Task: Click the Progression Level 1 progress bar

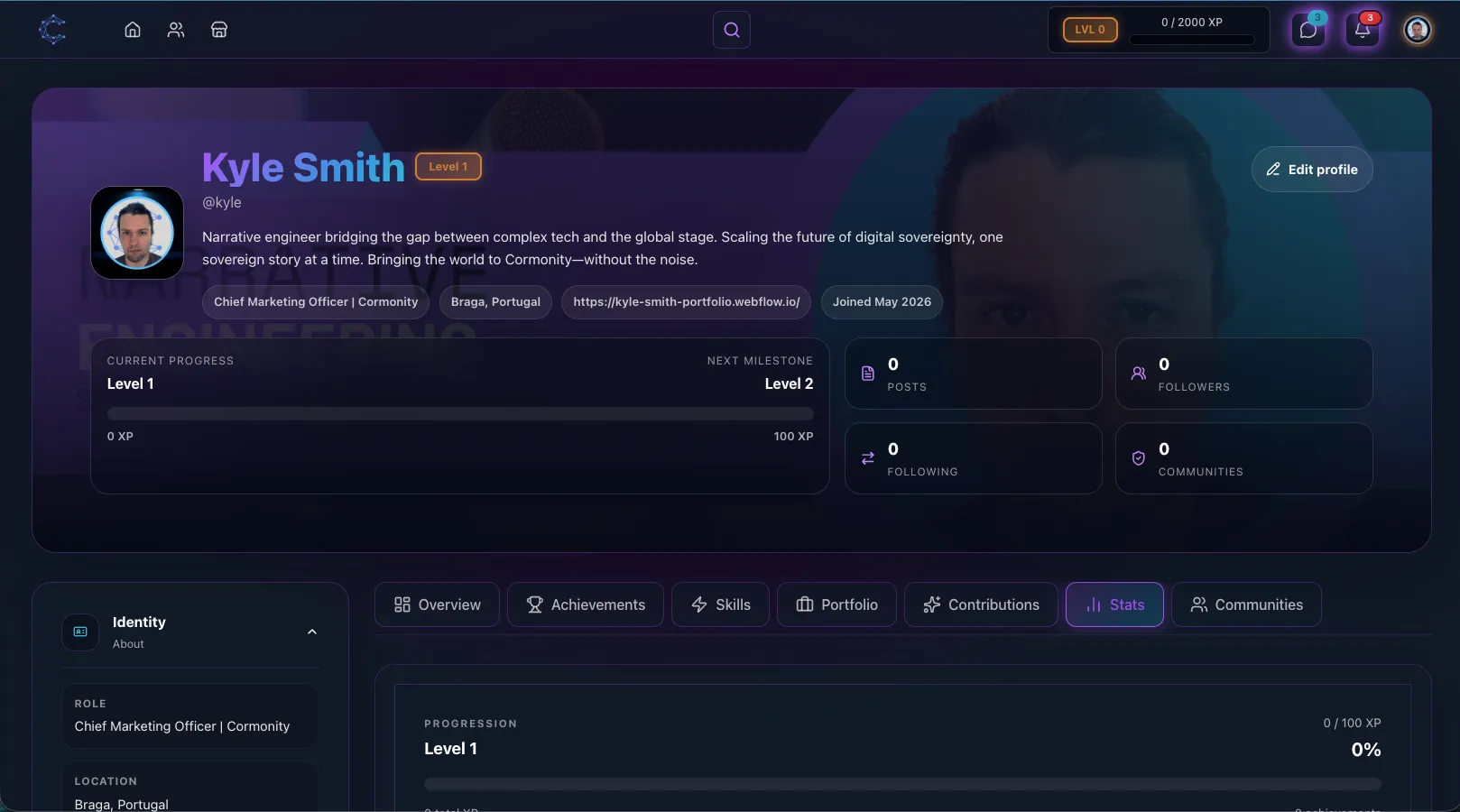Action: tap(902, 784)
